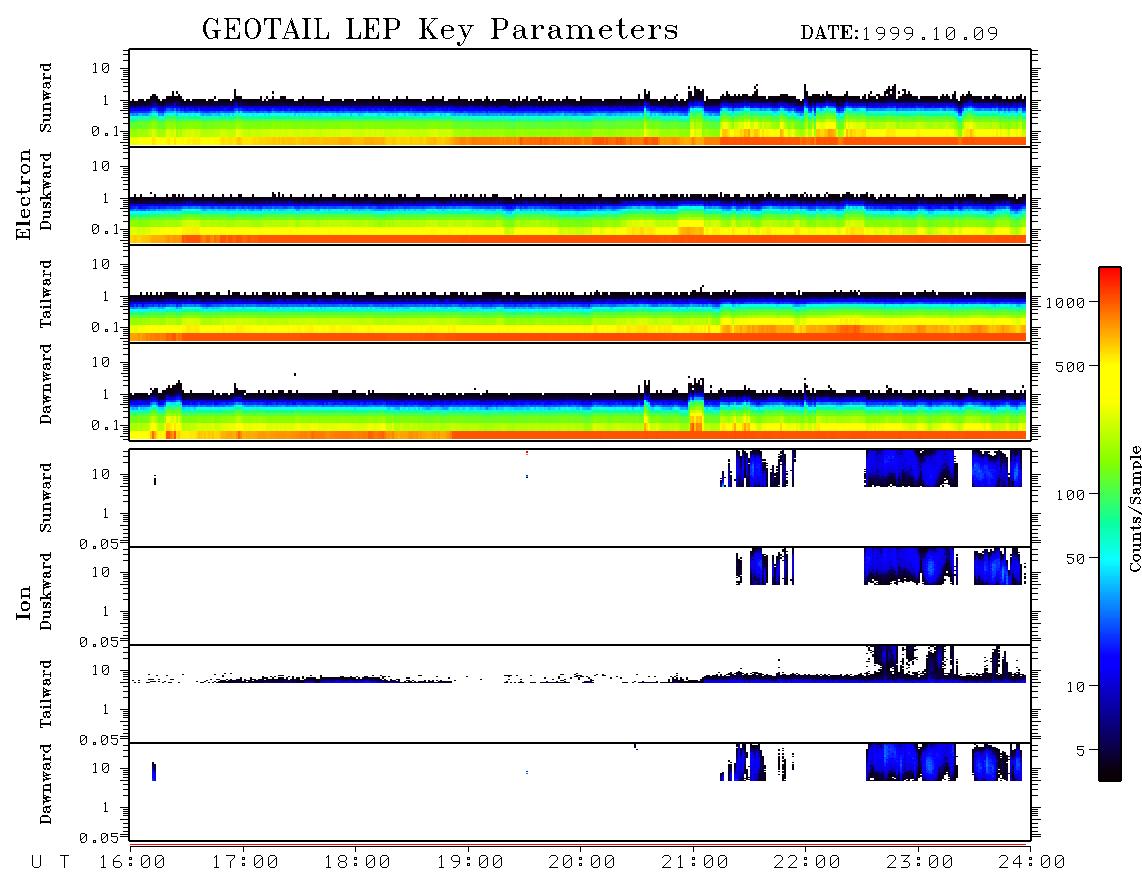1142x880 pixels.
Task: Click the Electron Dawnward spectrogram panel
Action: tap(580, 391)
